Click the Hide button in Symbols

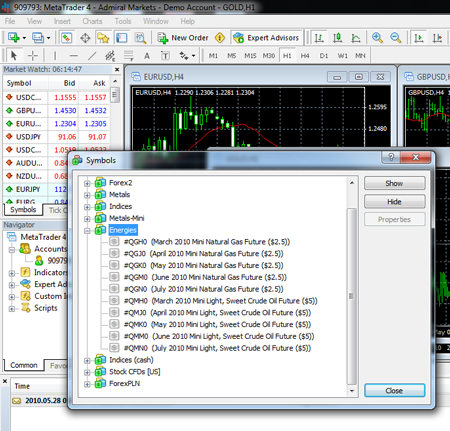pos(394,202)
